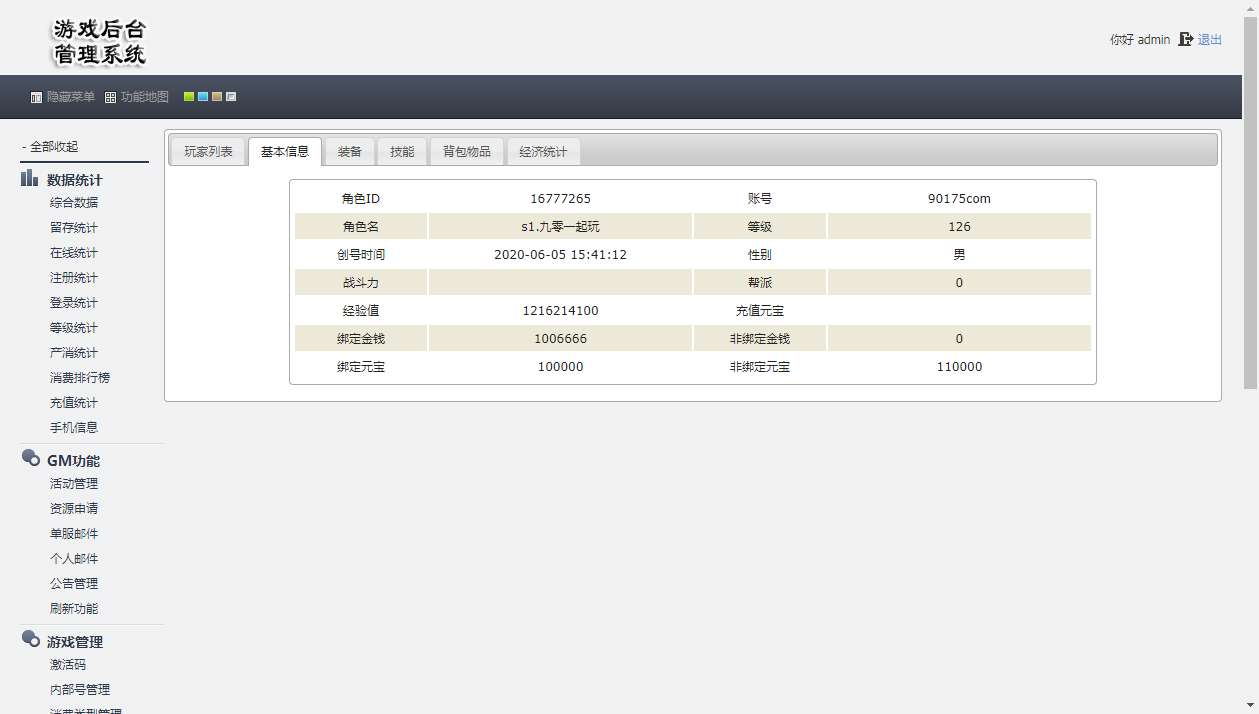
Task: Select the green theme color swatch
Action: click(x=188, y=96)
